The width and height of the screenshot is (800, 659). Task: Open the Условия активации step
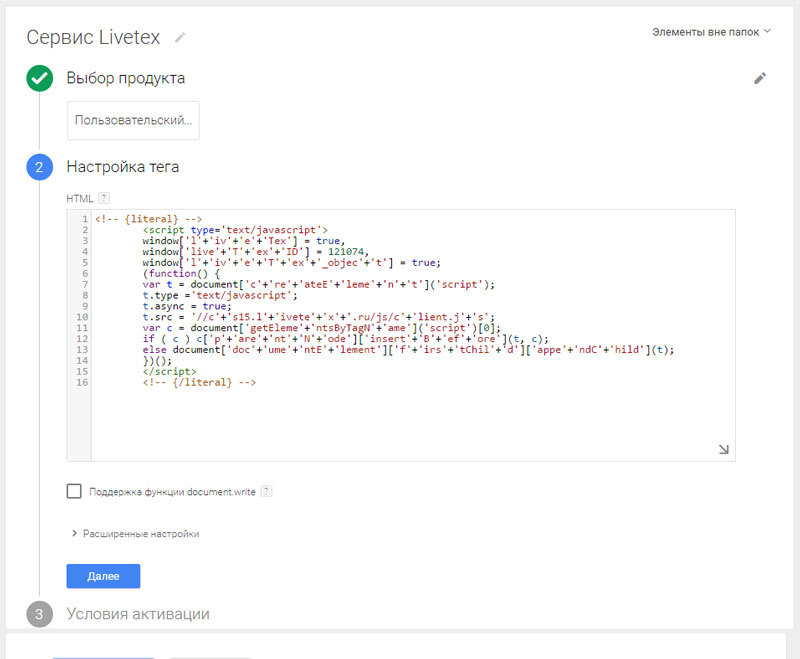click(x=138, y=614)
